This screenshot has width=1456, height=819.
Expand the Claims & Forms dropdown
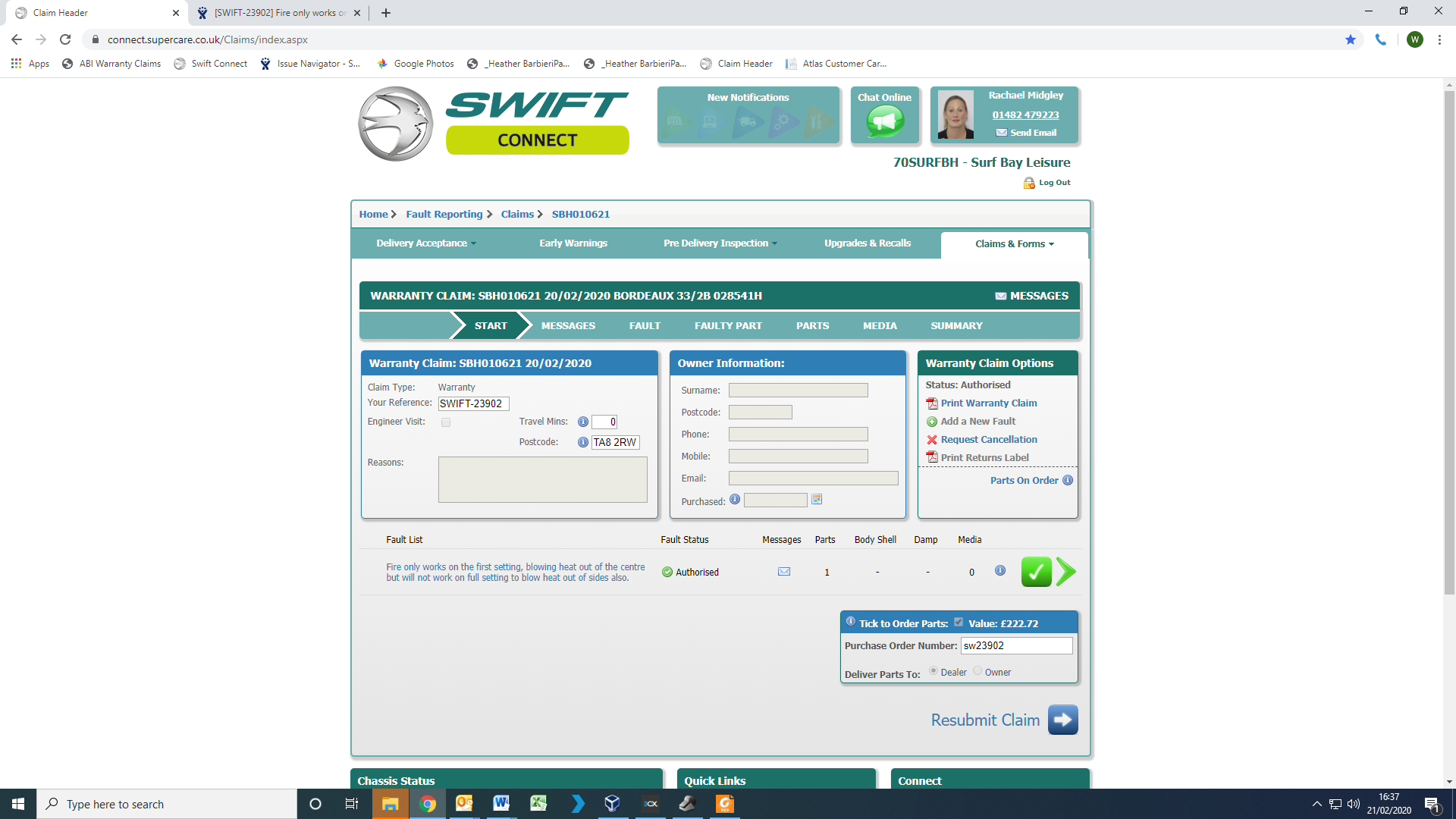[1014, 244]
